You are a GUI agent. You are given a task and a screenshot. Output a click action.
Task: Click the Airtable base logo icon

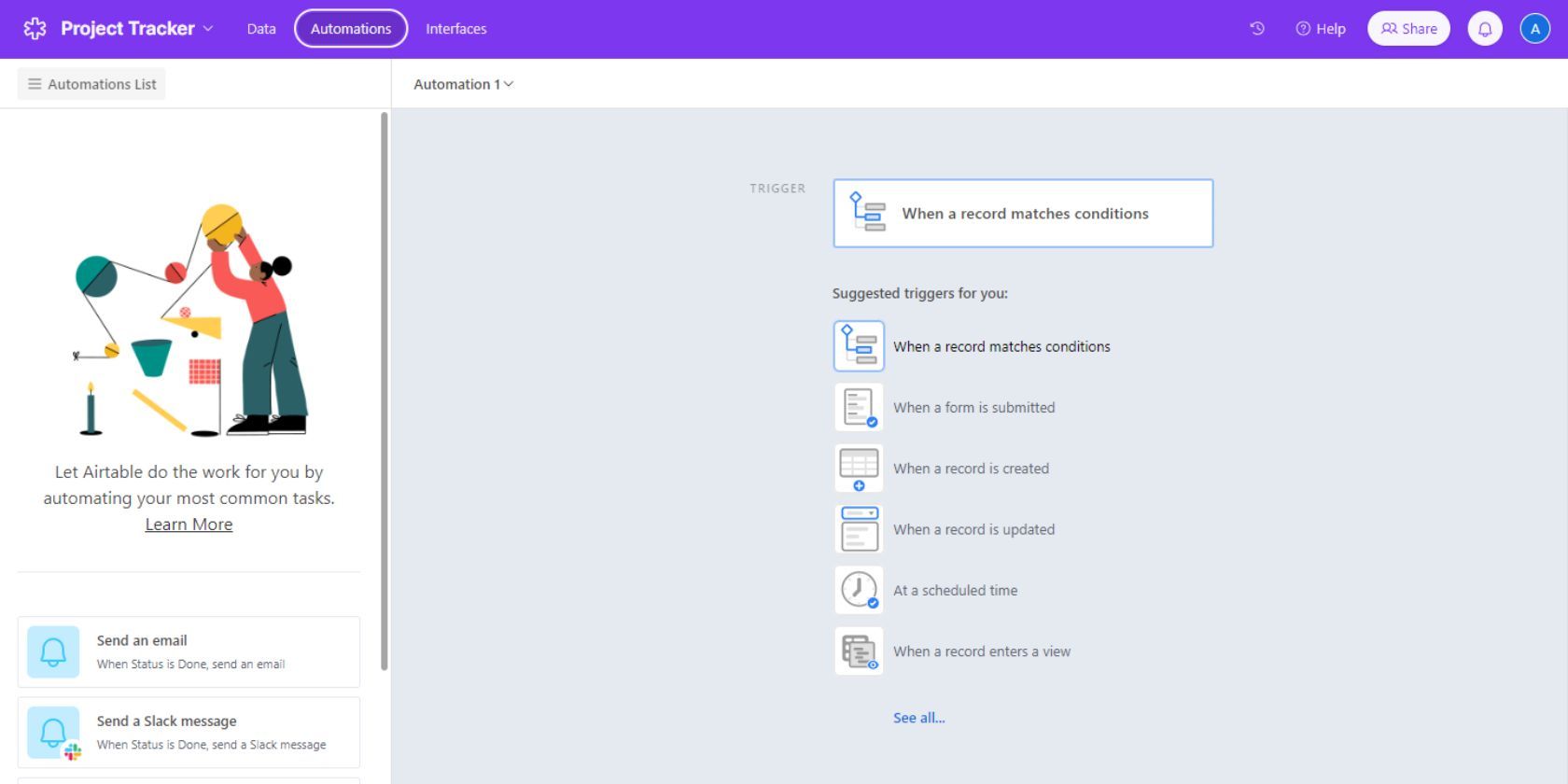35,29
